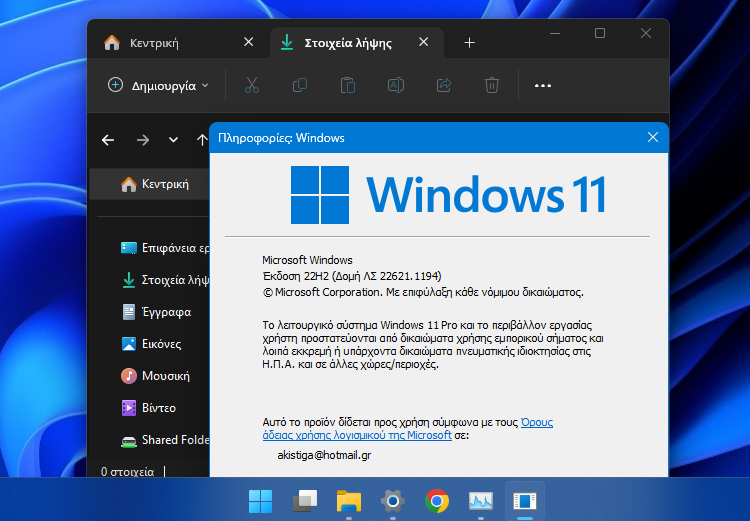750x521 pixels.
Task: Go back with the left arrow
Action: pos(108,140)
